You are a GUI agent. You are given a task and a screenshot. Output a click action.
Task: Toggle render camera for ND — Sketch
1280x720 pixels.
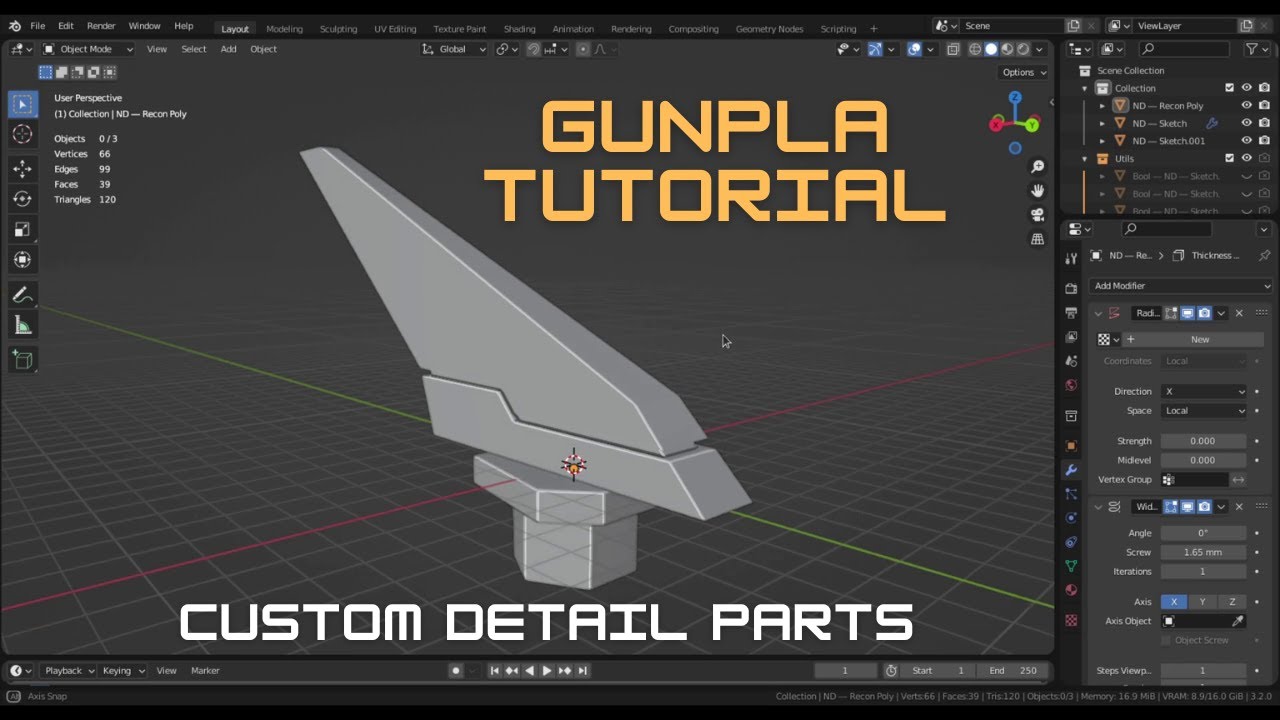1264,123
